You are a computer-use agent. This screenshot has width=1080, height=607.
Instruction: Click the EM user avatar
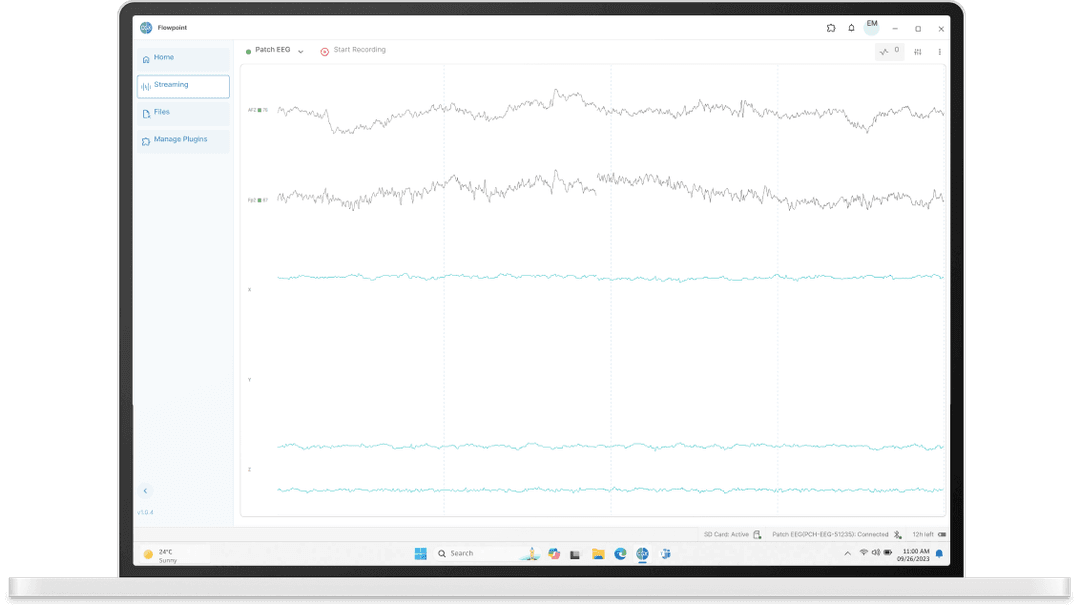(x=872, y=25)
